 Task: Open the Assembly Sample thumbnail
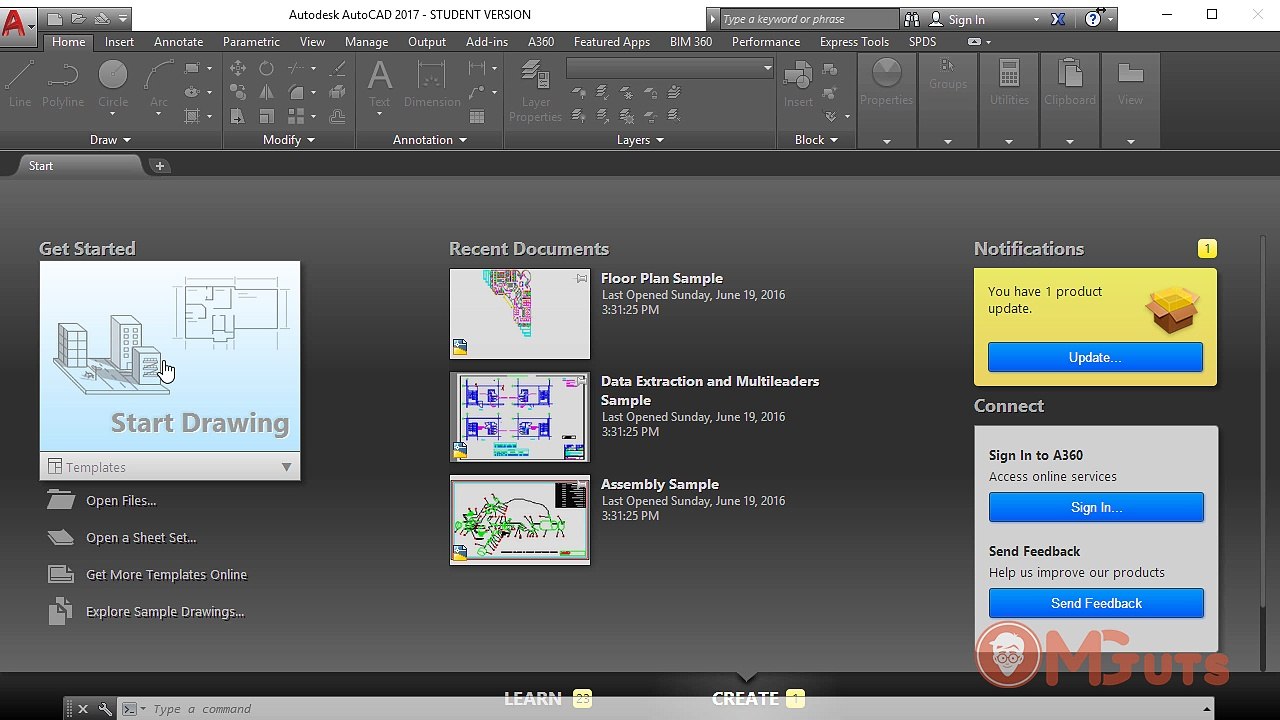point(520,520)
